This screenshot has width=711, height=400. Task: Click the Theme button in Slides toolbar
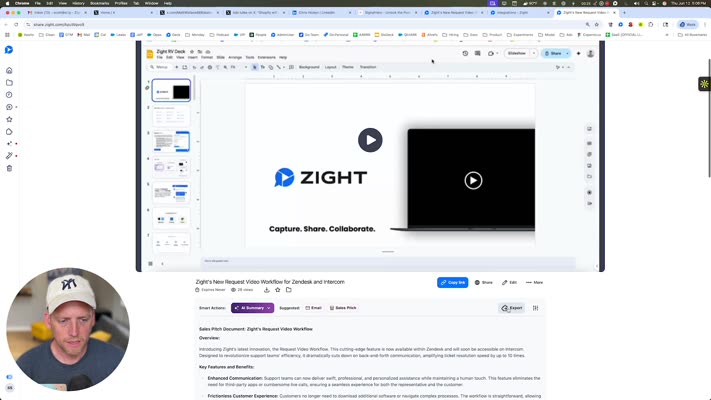[x=348, y=67]
